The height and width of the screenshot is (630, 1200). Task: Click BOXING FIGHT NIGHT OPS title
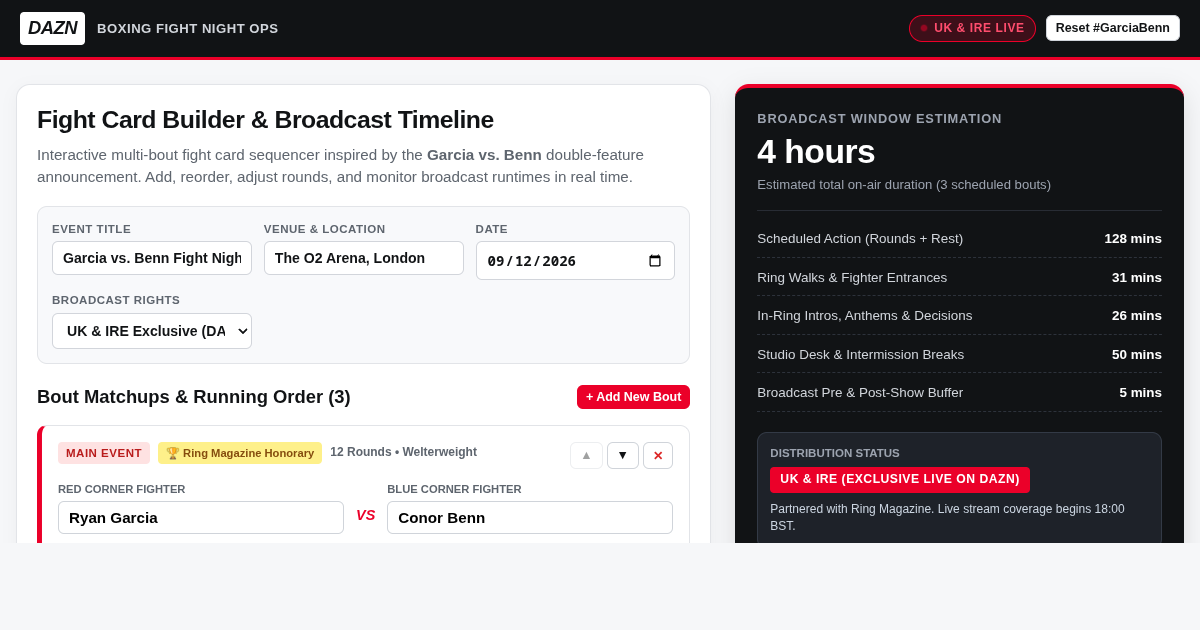point(188,28)
